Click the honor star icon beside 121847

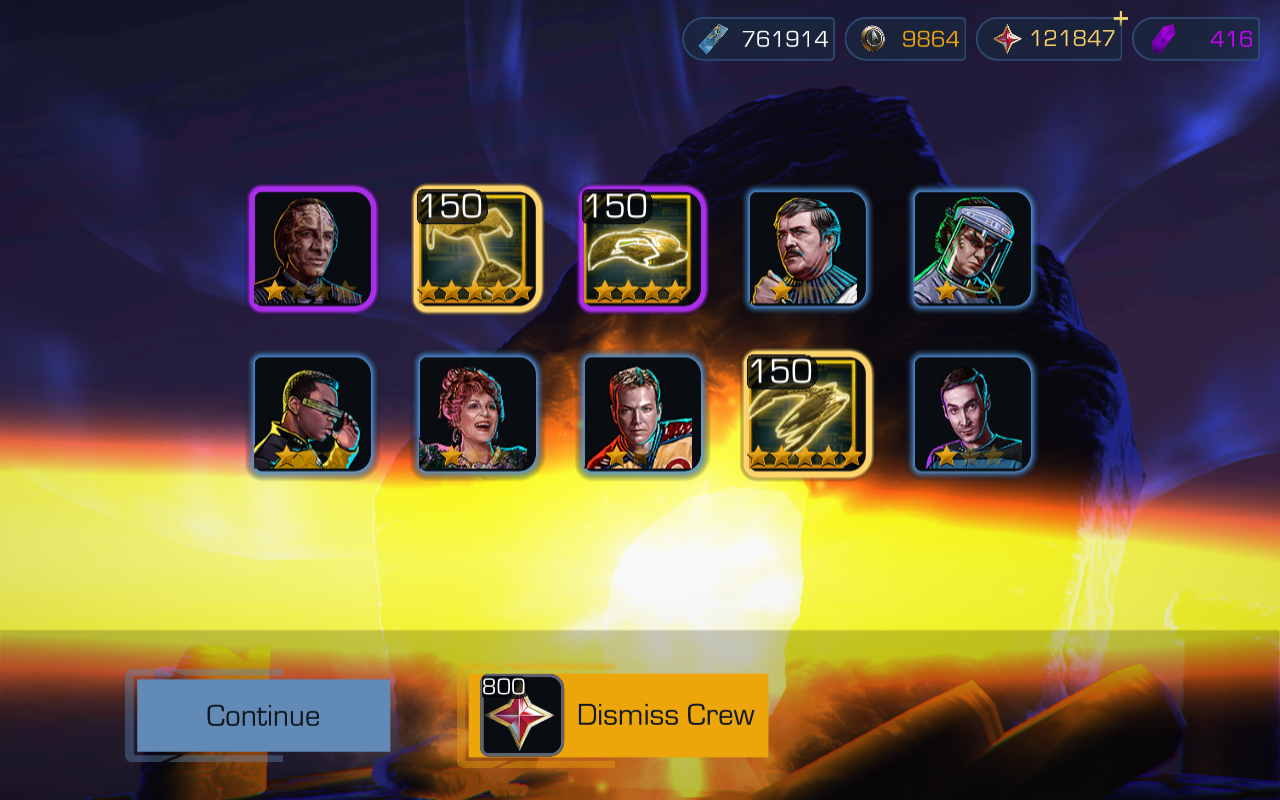pos(1007,39)
